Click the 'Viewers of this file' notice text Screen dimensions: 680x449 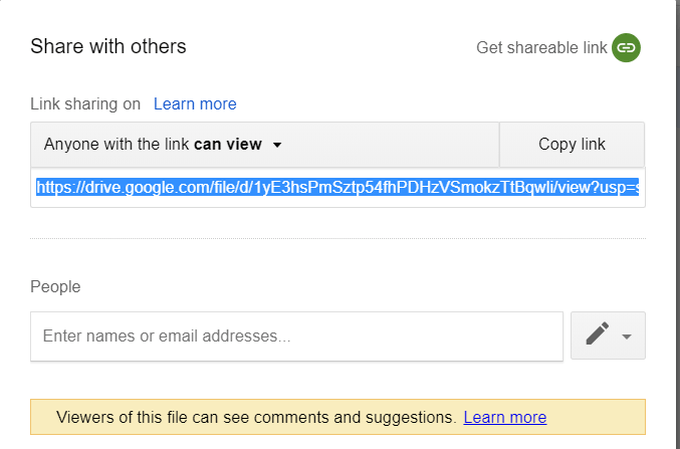click(x=256, y=417)
